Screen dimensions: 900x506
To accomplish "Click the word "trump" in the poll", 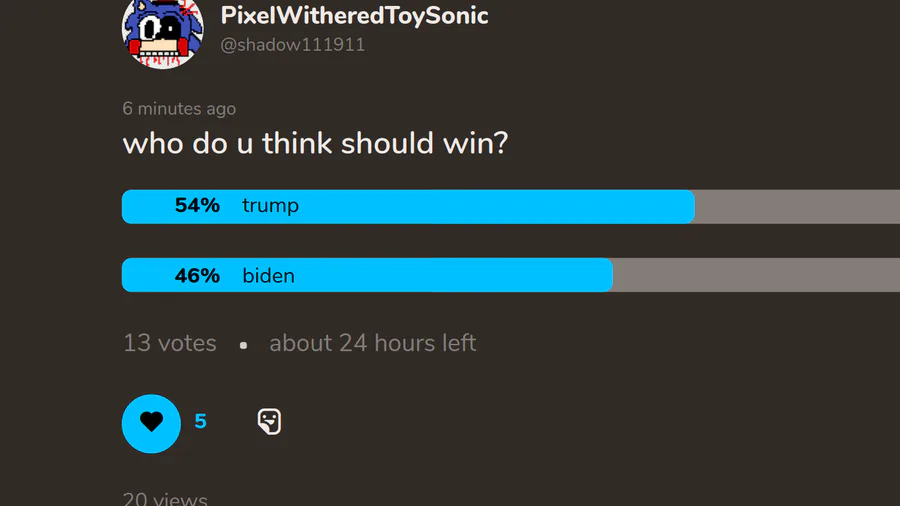I will coord(270,206).
